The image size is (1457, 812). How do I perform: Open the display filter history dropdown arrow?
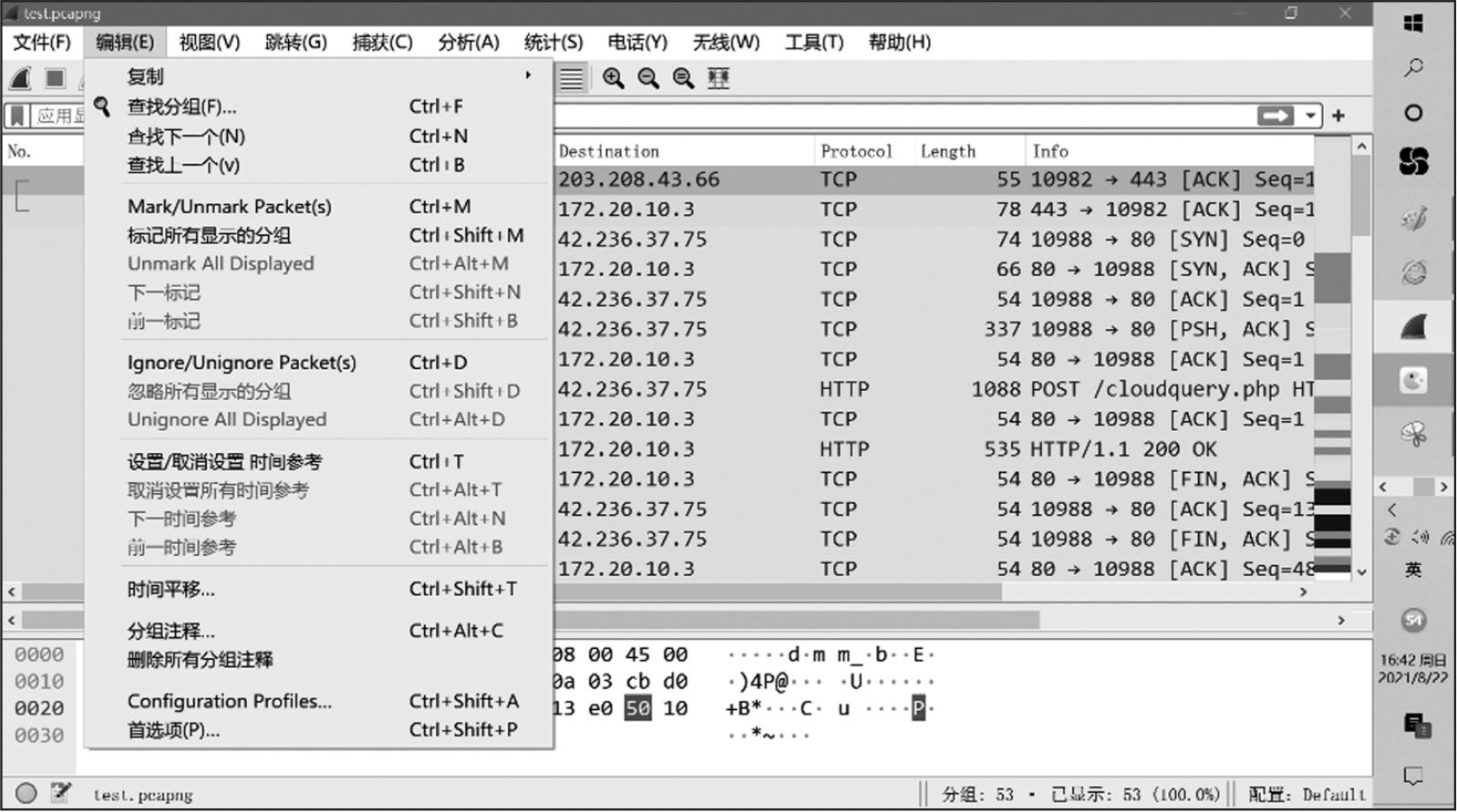1310,116
